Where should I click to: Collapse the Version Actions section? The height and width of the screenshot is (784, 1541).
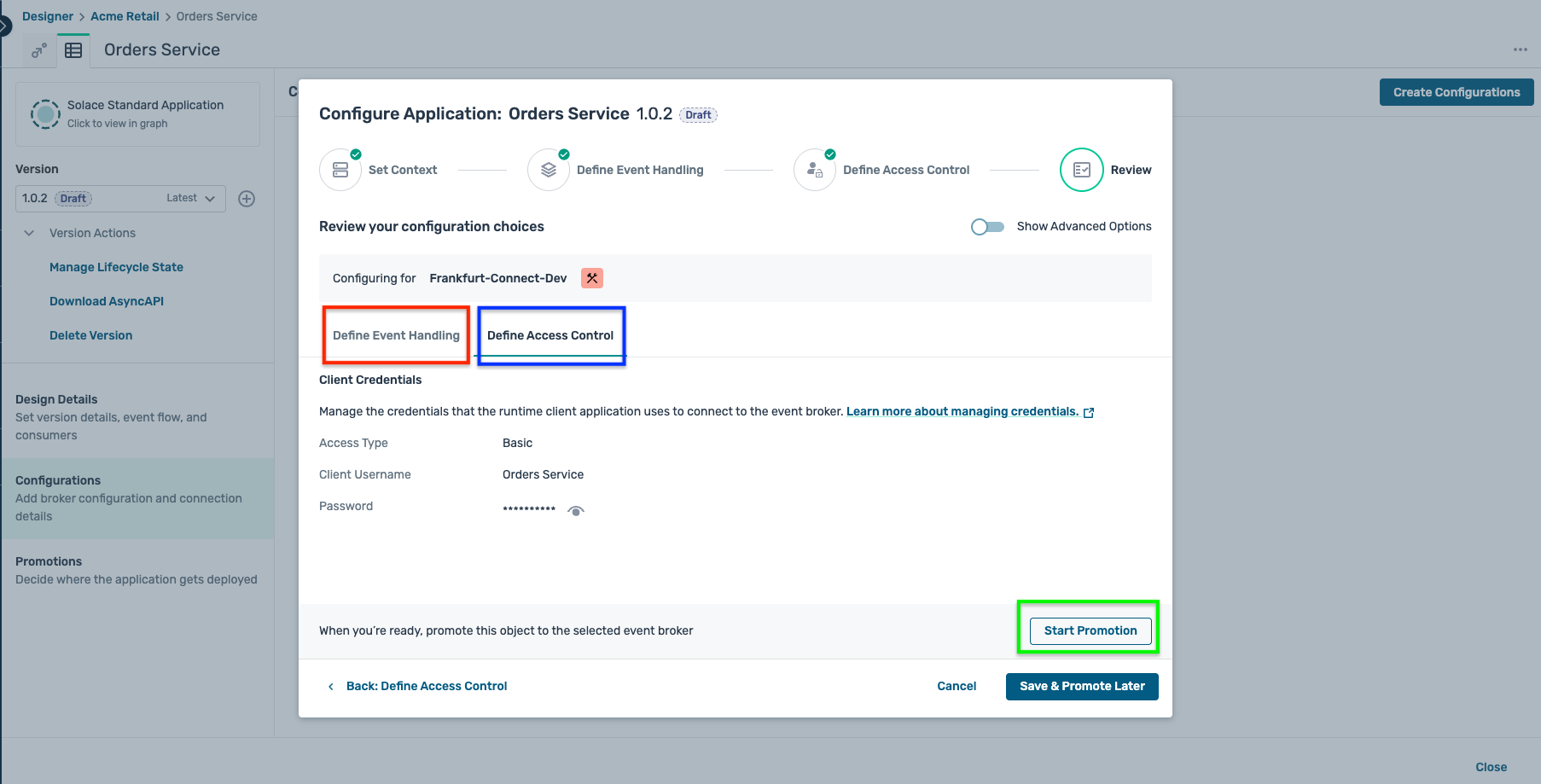[29, 233]
